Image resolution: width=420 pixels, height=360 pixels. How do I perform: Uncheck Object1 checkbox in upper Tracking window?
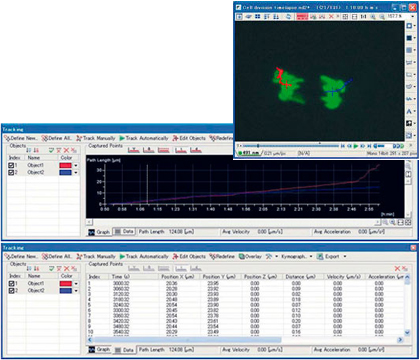(x=11, y=165)
